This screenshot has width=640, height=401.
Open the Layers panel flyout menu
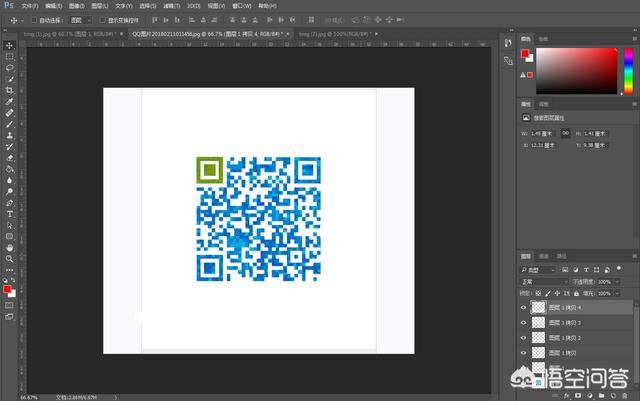tap(635, 256)
